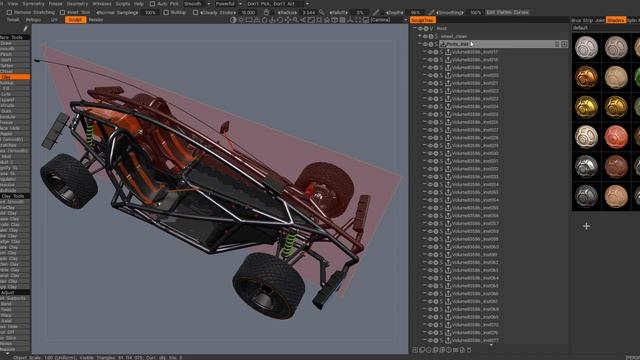Click the Falloff 0% slider field
The height and width of the screenshot is (360, 640).
tap(360, 13)
